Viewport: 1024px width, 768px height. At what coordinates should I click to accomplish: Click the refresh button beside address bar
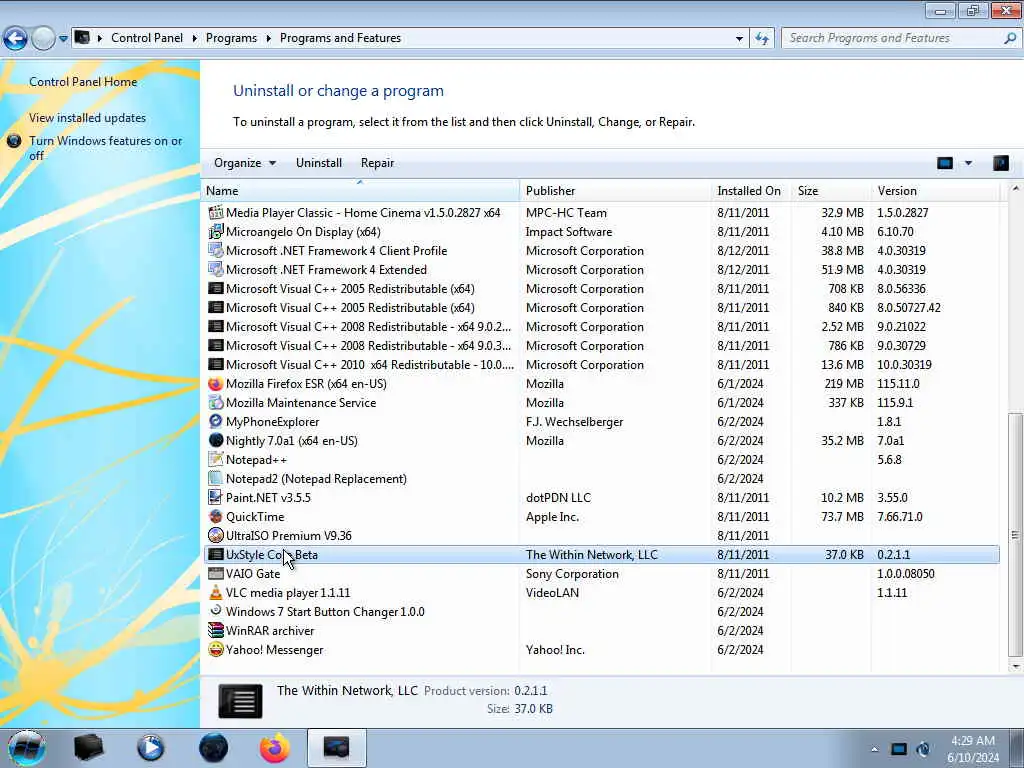[x=762, y=39]
